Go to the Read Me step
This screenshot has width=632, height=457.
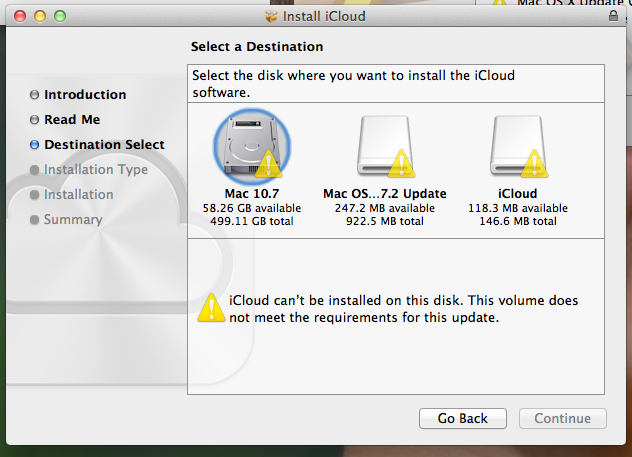click(72, 119)
